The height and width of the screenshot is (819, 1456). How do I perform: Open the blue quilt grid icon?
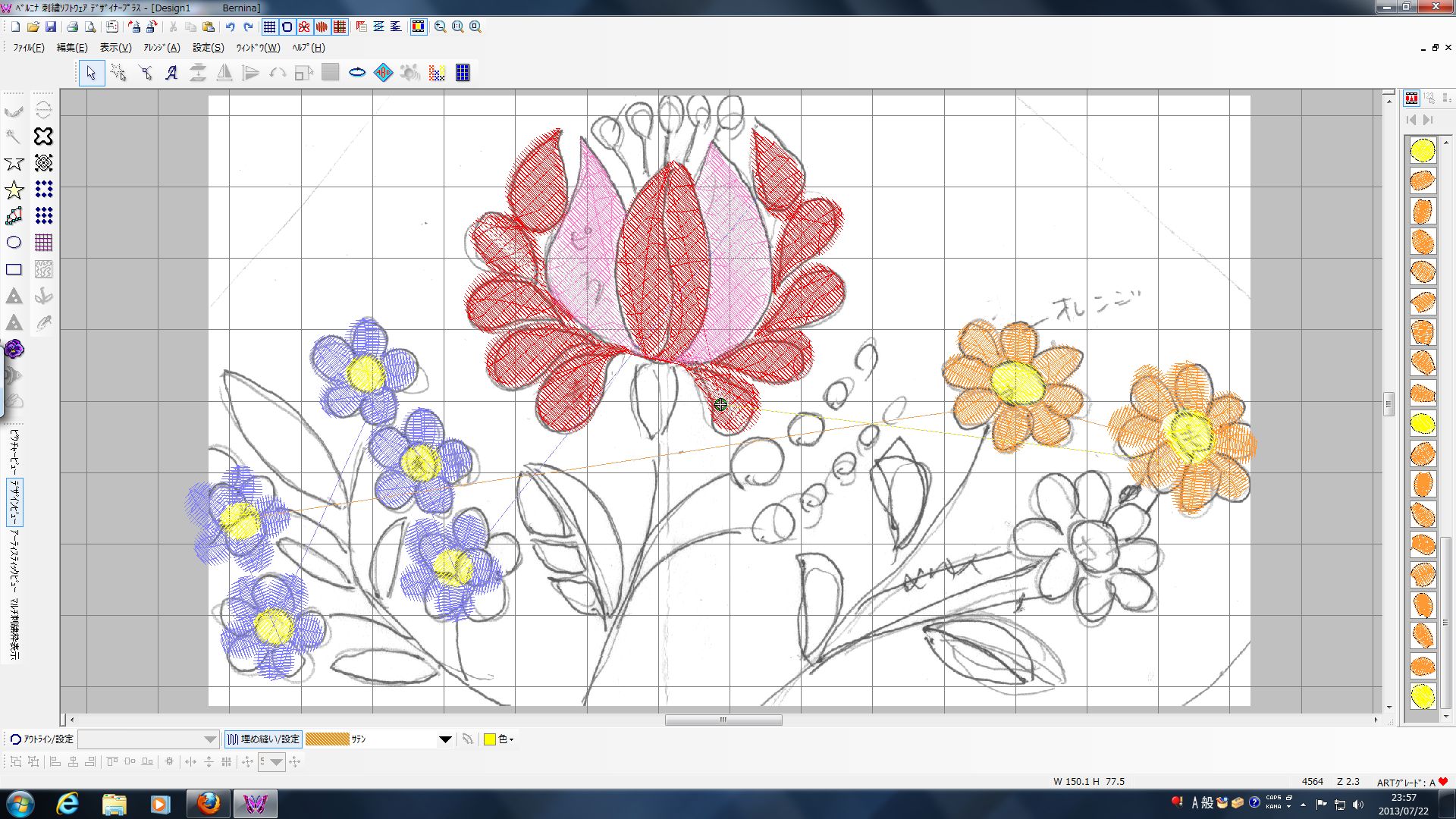[x=463, y=73]
